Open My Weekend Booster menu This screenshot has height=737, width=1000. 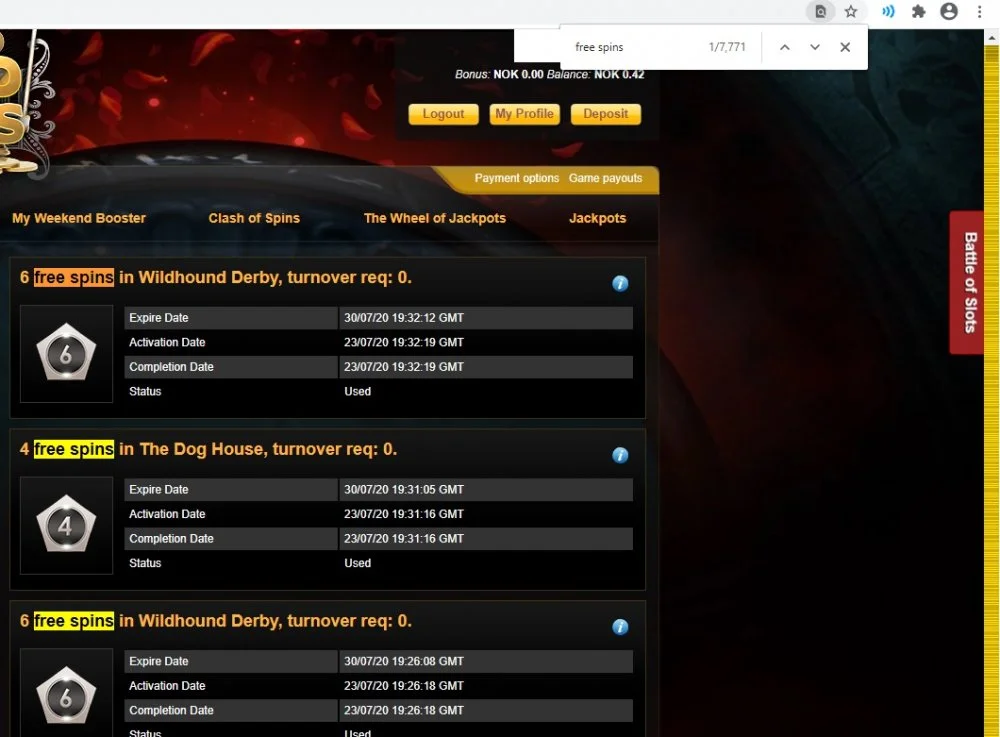(x=79, y=218)
